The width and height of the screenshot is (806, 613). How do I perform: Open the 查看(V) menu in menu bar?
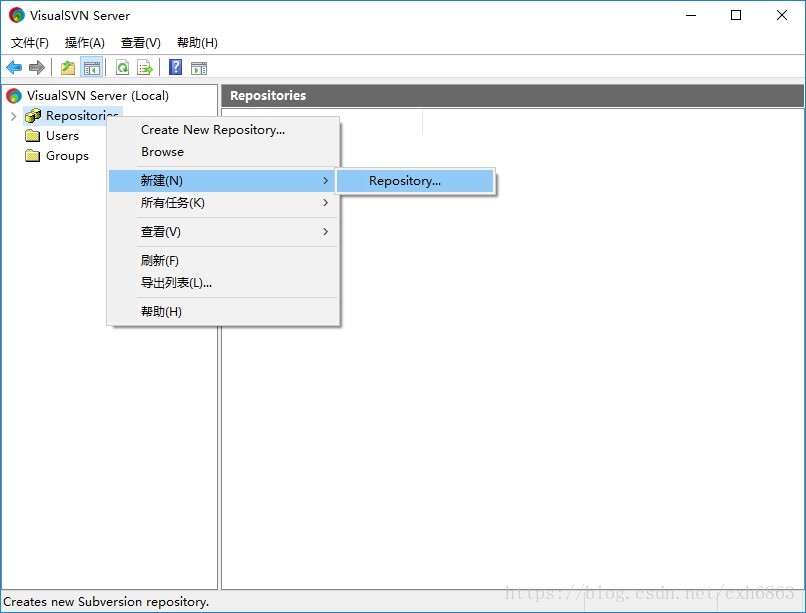coord(140,43)
